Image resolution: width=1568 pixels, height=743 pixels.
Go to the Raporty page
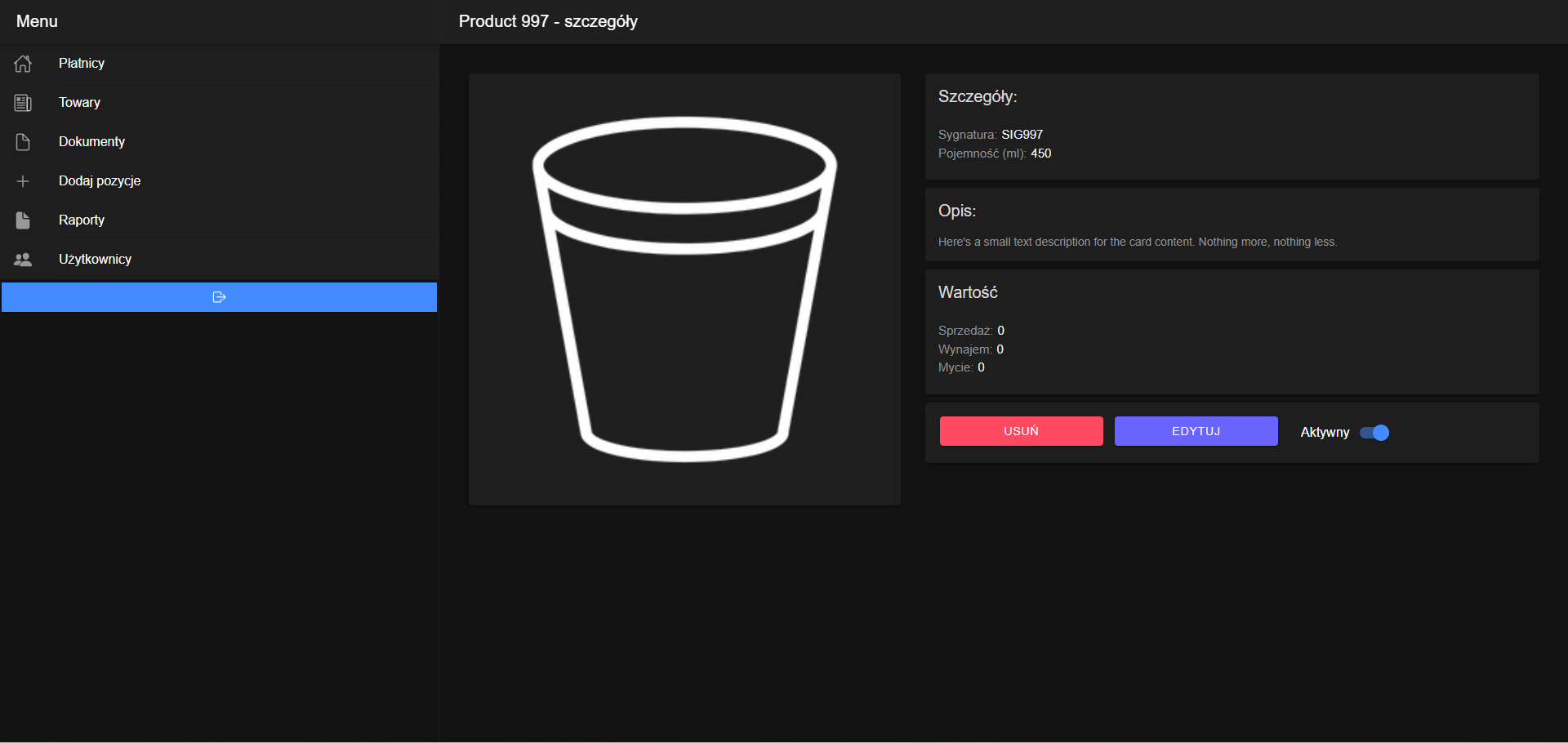coord(81,220)
